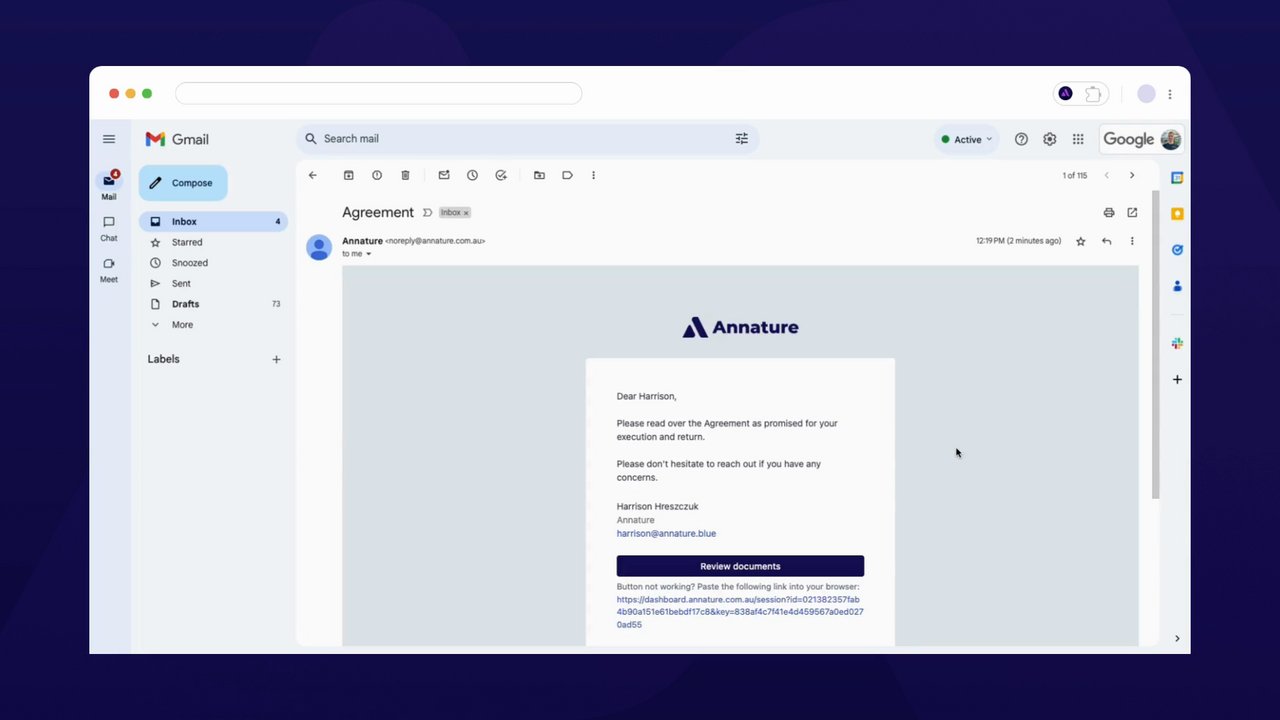Create a new label with plus icon
This screenshot has height=720, width=1280.
[277, 359]
